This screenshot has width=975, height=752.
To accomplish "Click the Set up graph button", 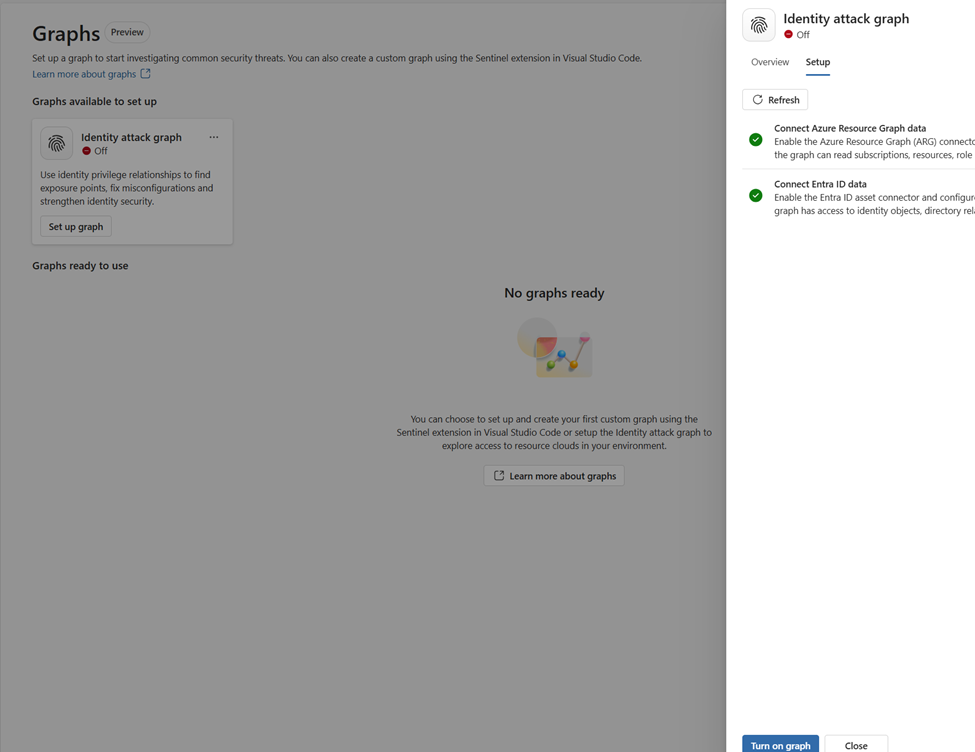I will point(76,226).
